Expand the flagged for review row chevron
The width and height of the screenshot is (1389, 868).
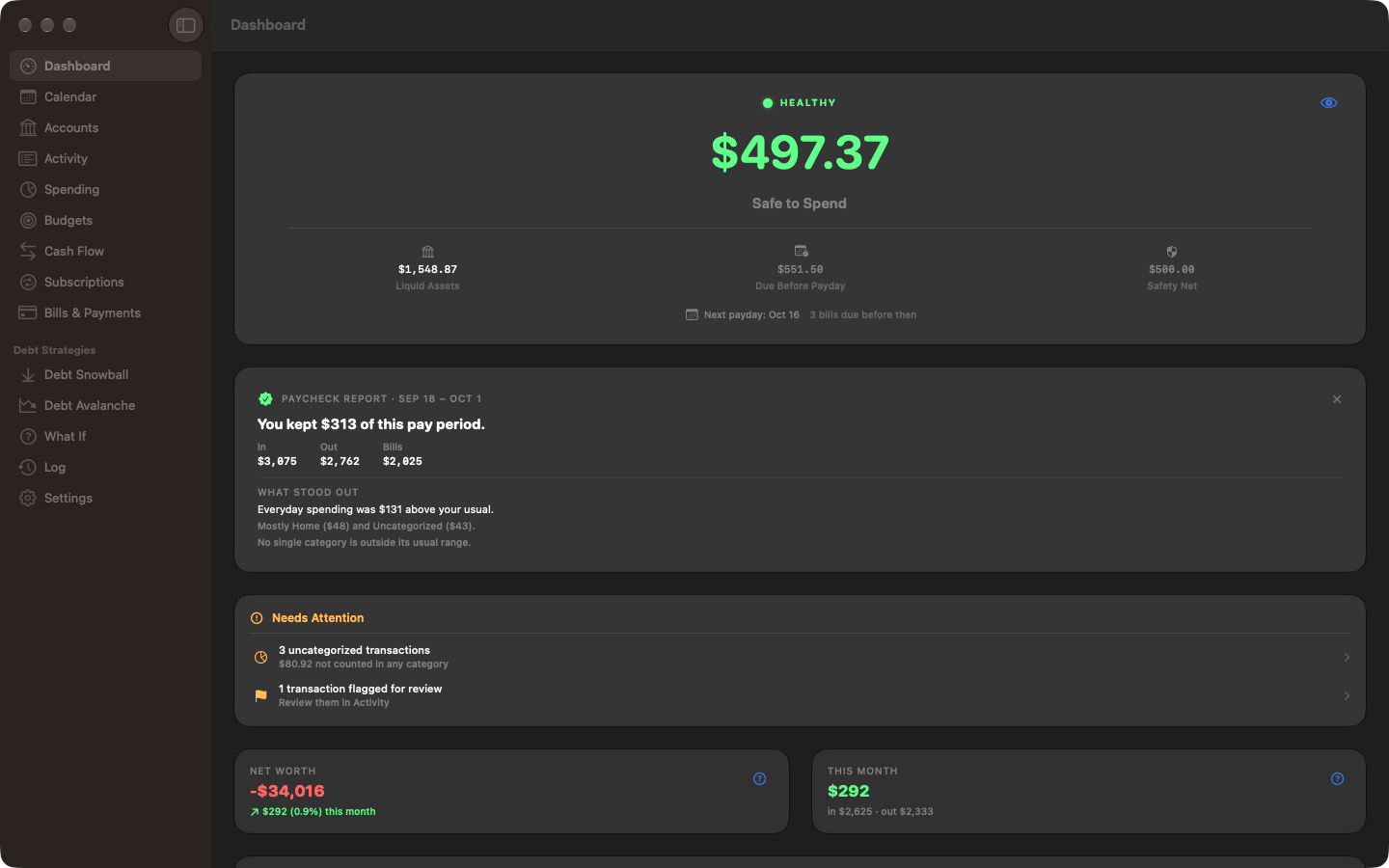tap(1347, 696)
